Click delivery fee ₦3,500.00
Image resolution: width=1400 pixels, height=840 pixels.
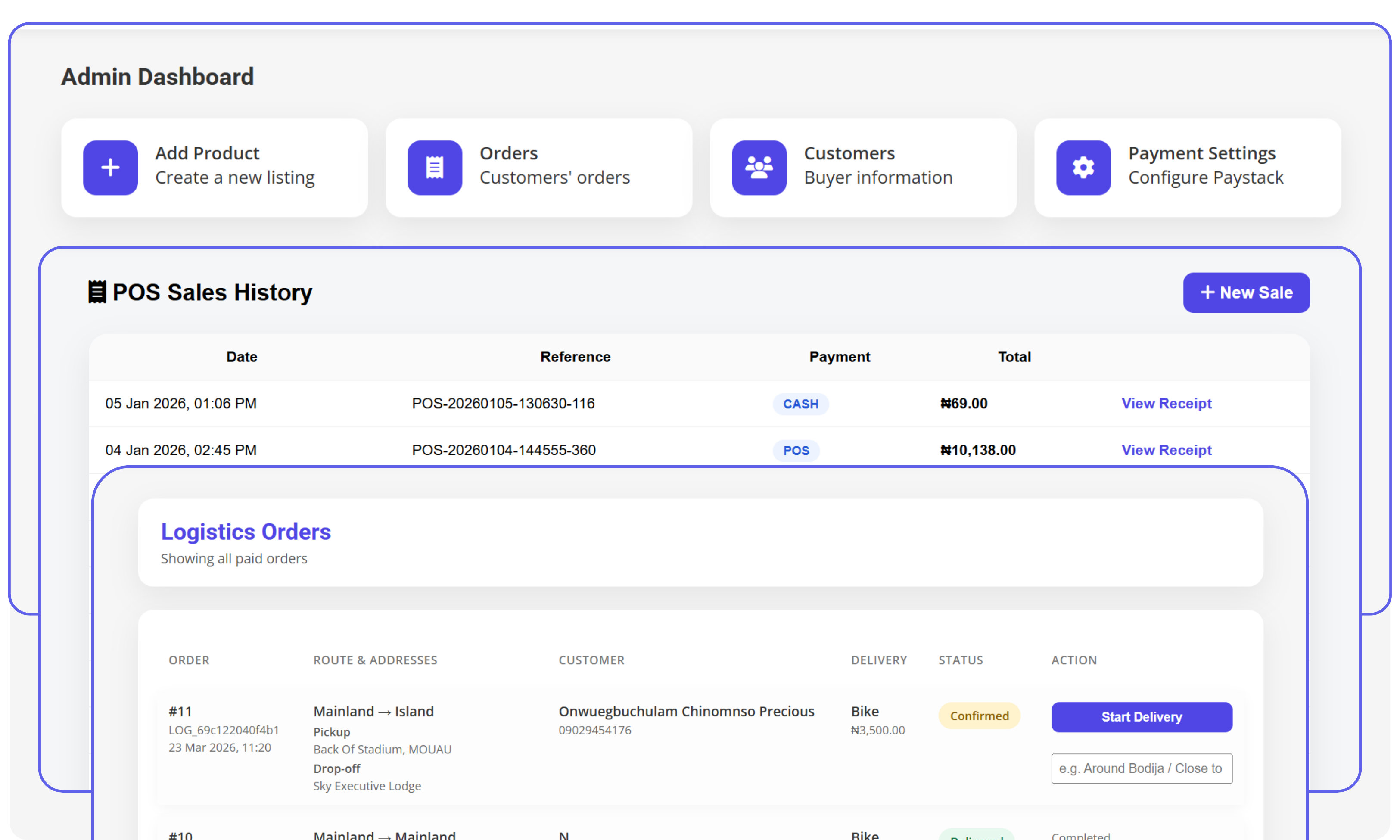pyautogui.click(x=877, y=730)
